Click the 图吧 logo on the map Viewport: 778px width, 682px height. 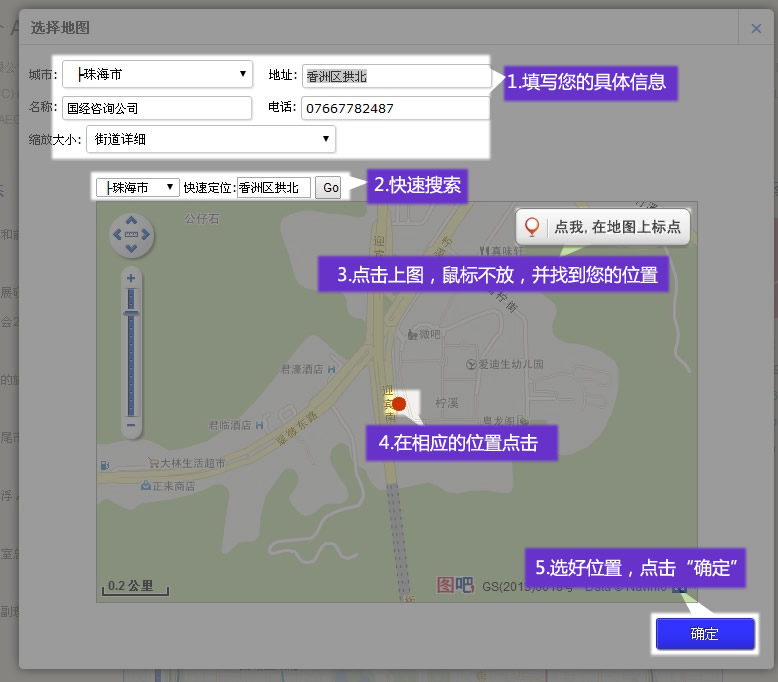click(455, 586)
